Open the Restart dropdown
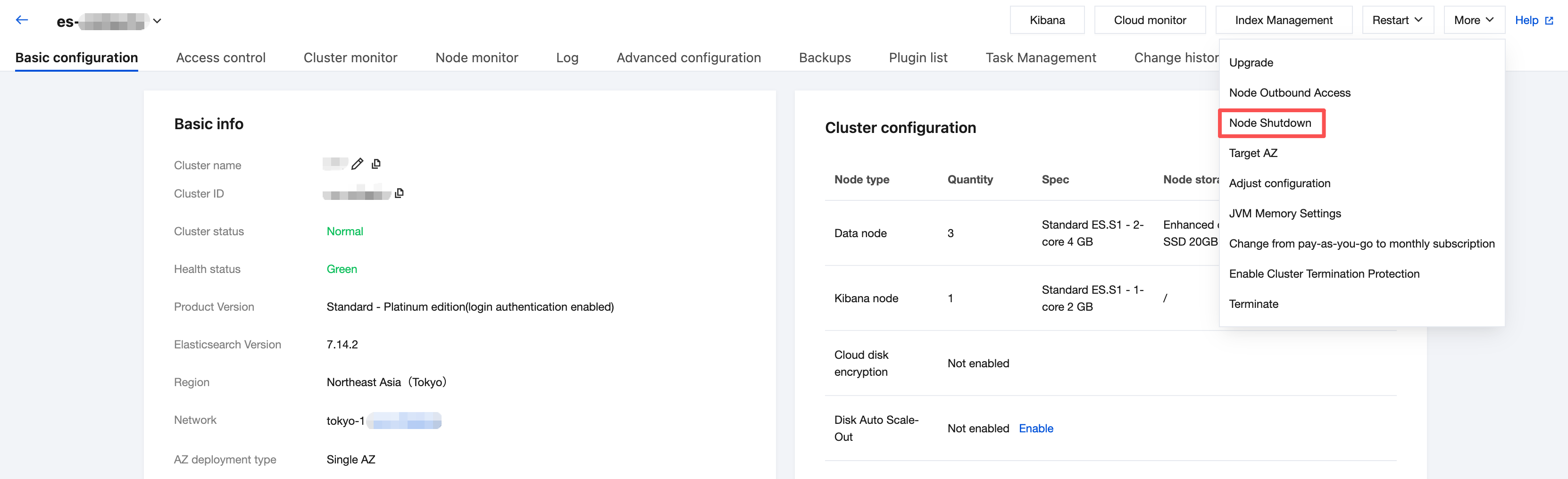The image size is (1568, 479). click(x=1396, y=20)
